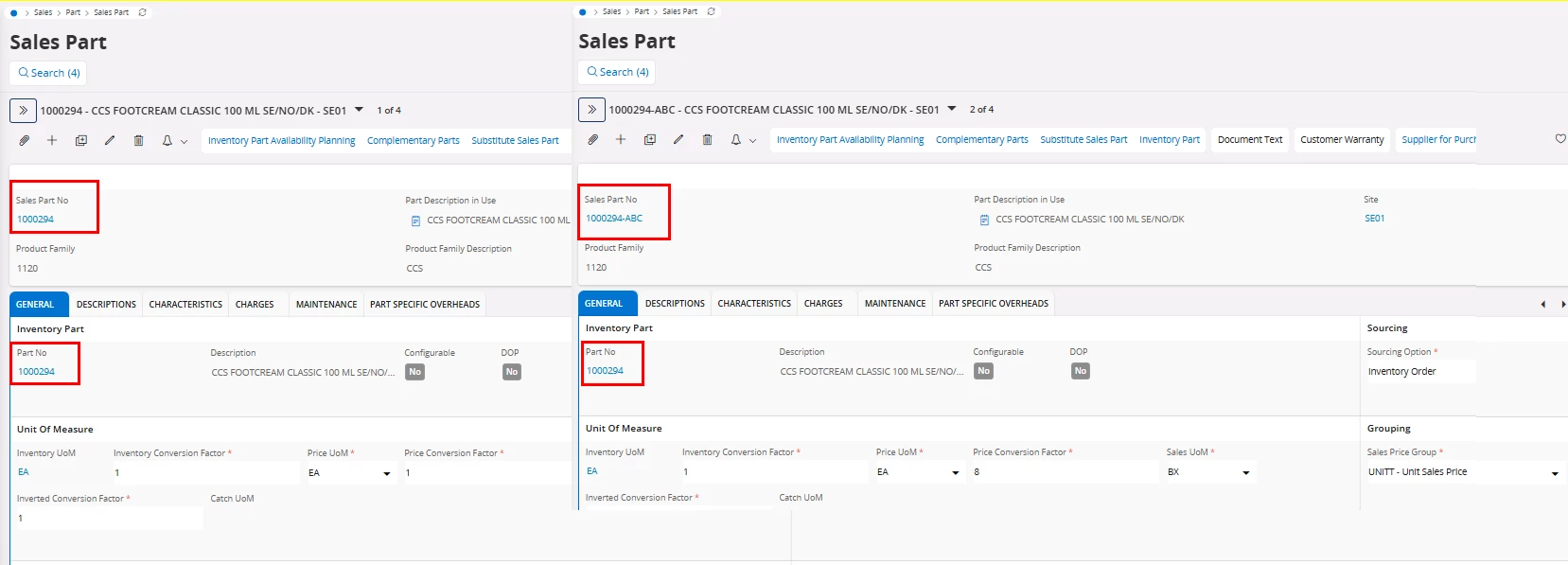Click the plus new-record icon on the 1 of 4 record
This screenshot has height=565, width=1568.
[x=52, y=140]
